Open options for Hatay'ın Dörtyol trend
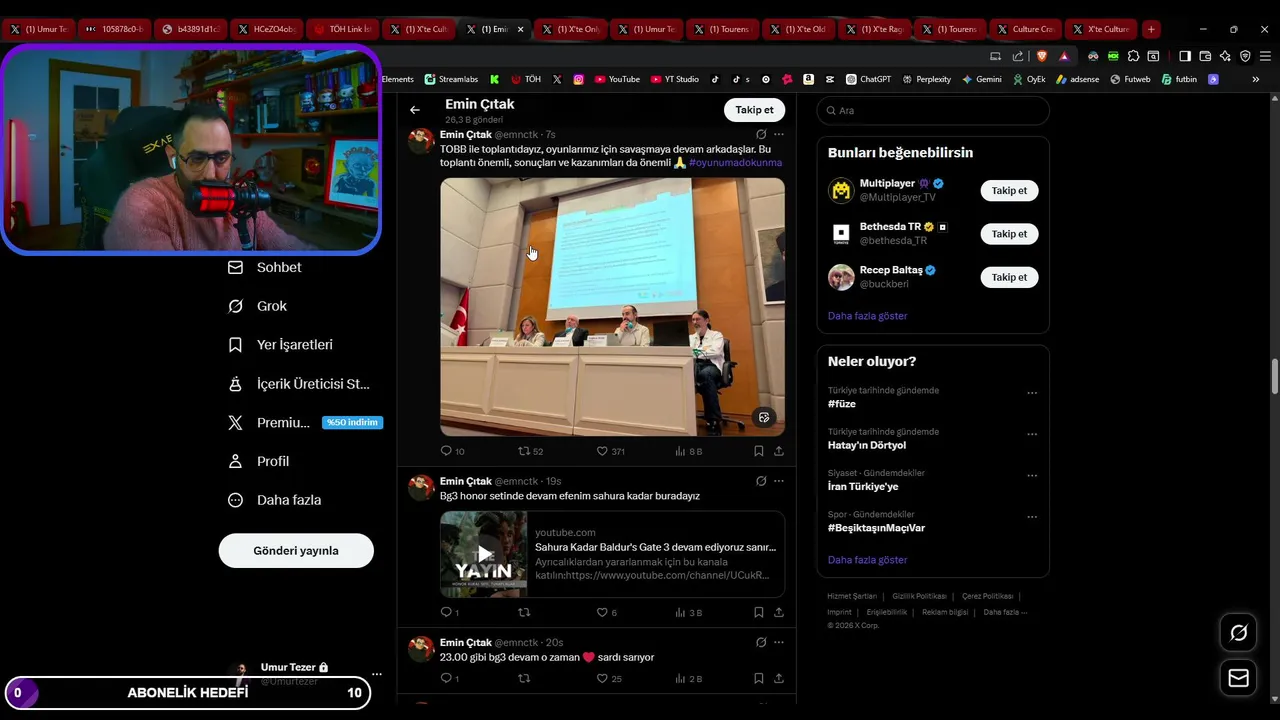Viewport: 1280px width, 720px height. [1032, 434]
